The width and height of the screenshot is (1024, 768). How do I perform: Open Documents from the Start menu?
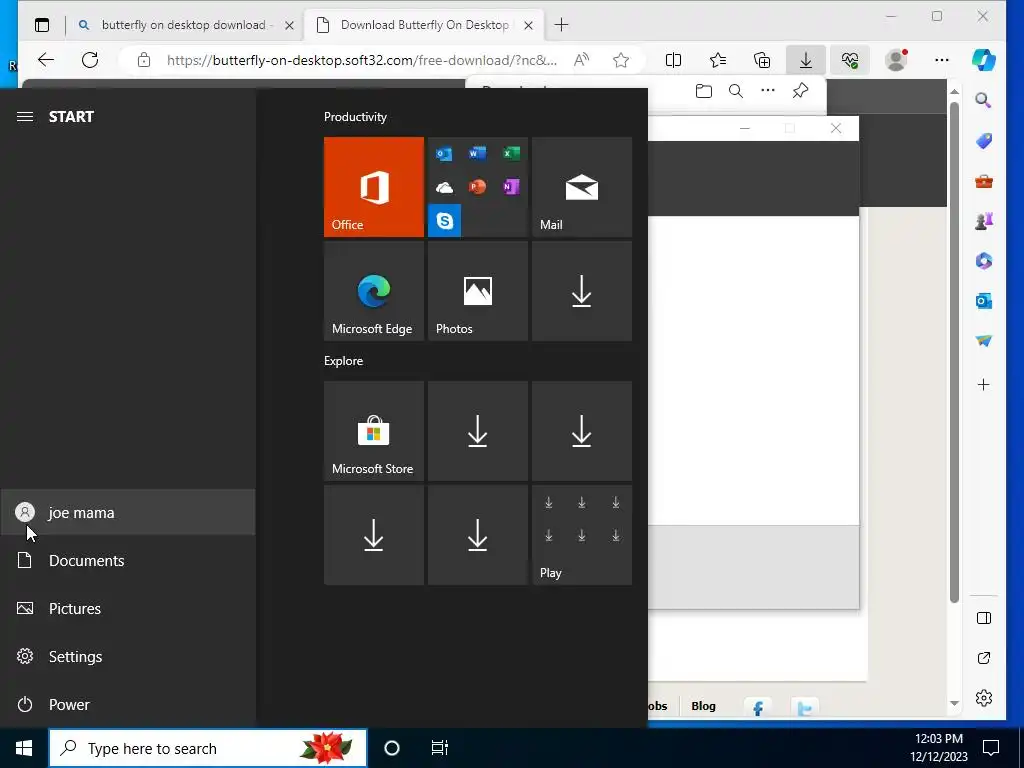tap(128, 560)
